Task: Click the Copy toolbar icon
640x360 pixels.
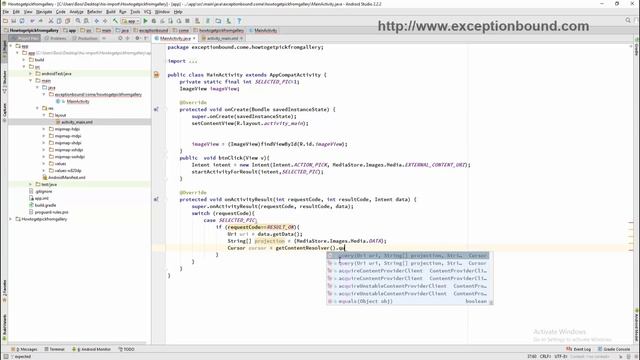Action: click(x=59, y=21)
